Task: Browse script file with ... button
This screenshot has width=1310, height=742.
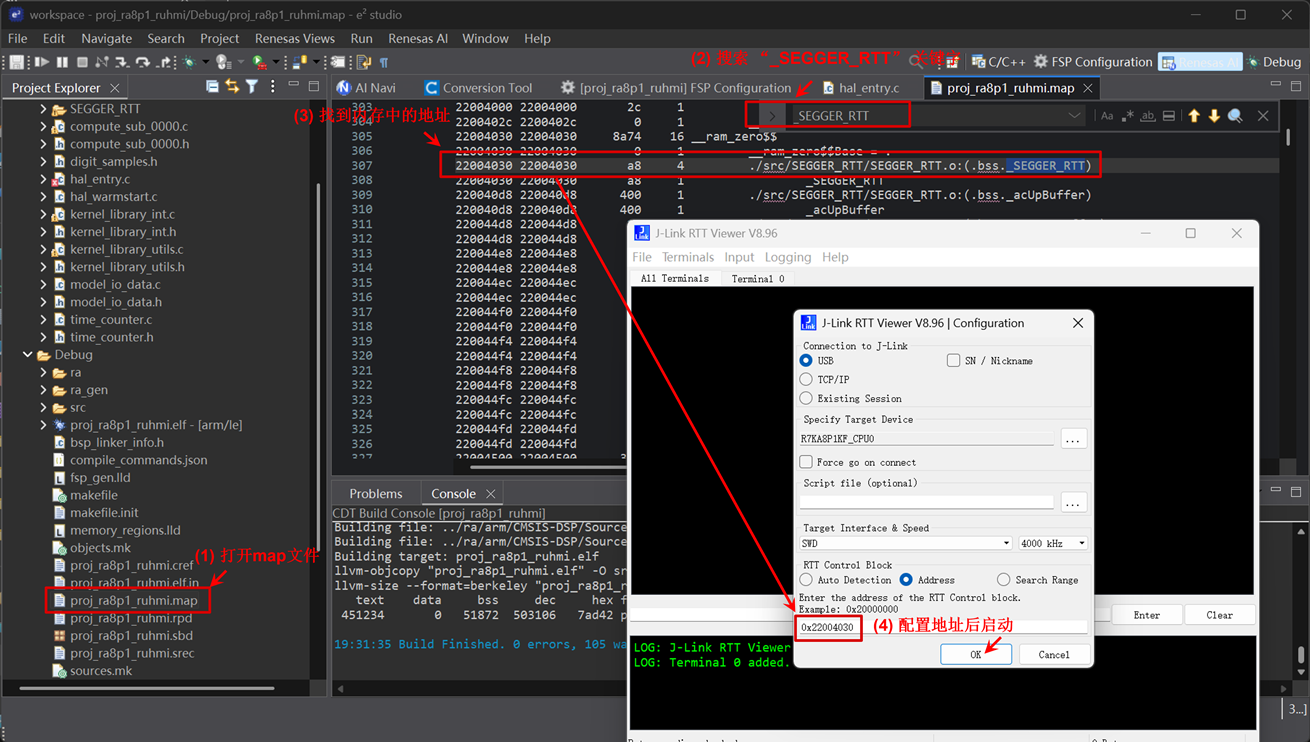Action: pos(1073,502)
